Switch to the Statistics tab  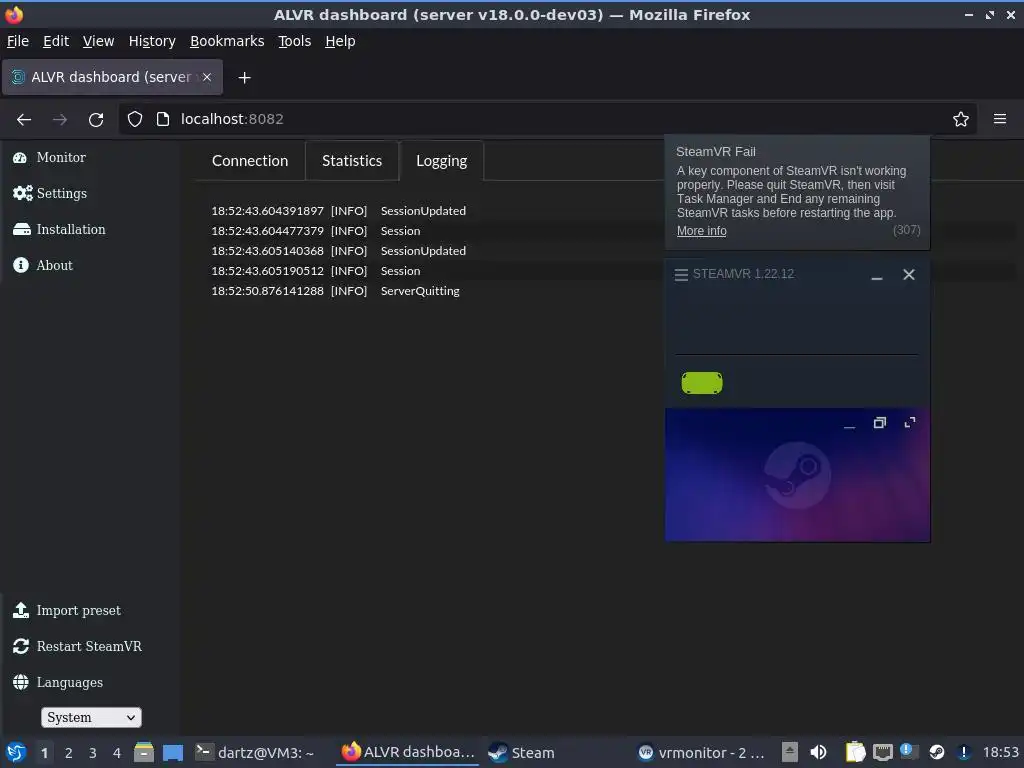click(x=351, y=161)
